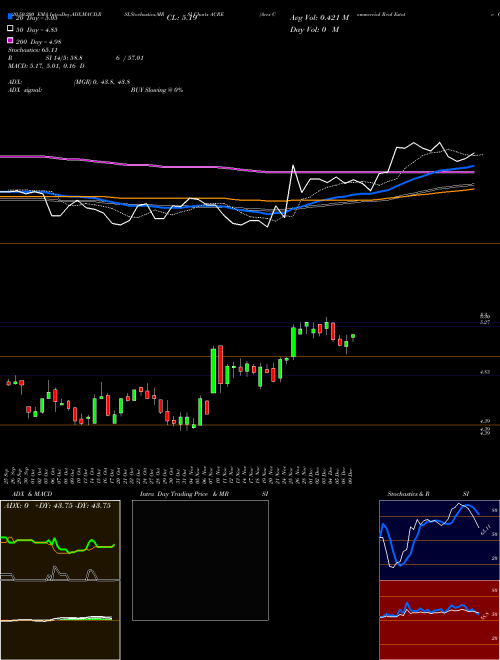Select the '20 Day = 5.03' legend text
Screen dimensions: 500x660
[x=35, y=18]
